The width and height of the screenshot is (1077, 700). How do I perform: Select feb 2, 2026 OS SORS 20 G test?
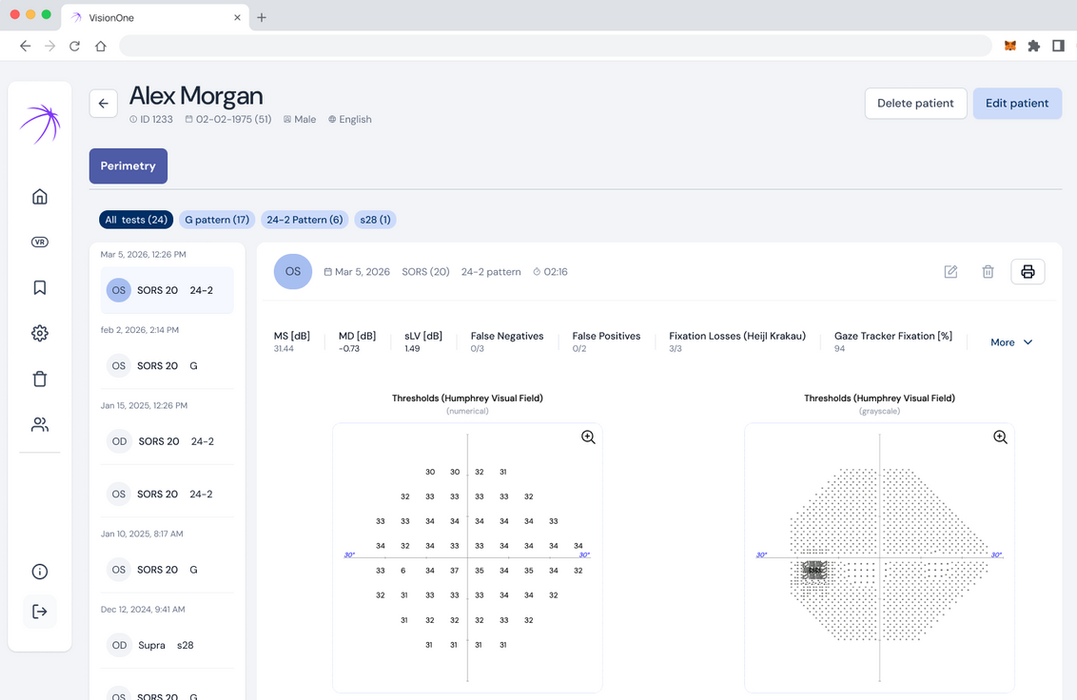[167, 366]
